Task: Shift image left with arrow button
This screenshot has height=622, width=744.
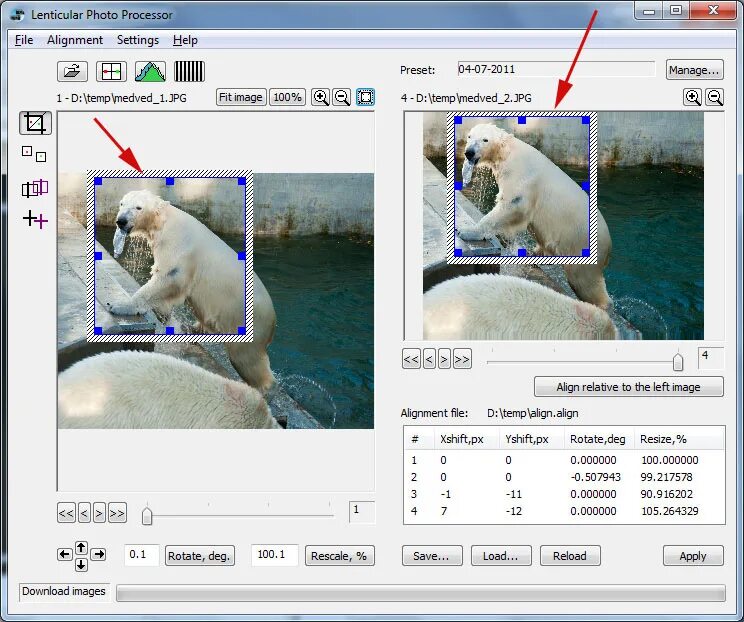Action: tap(65, 554)
